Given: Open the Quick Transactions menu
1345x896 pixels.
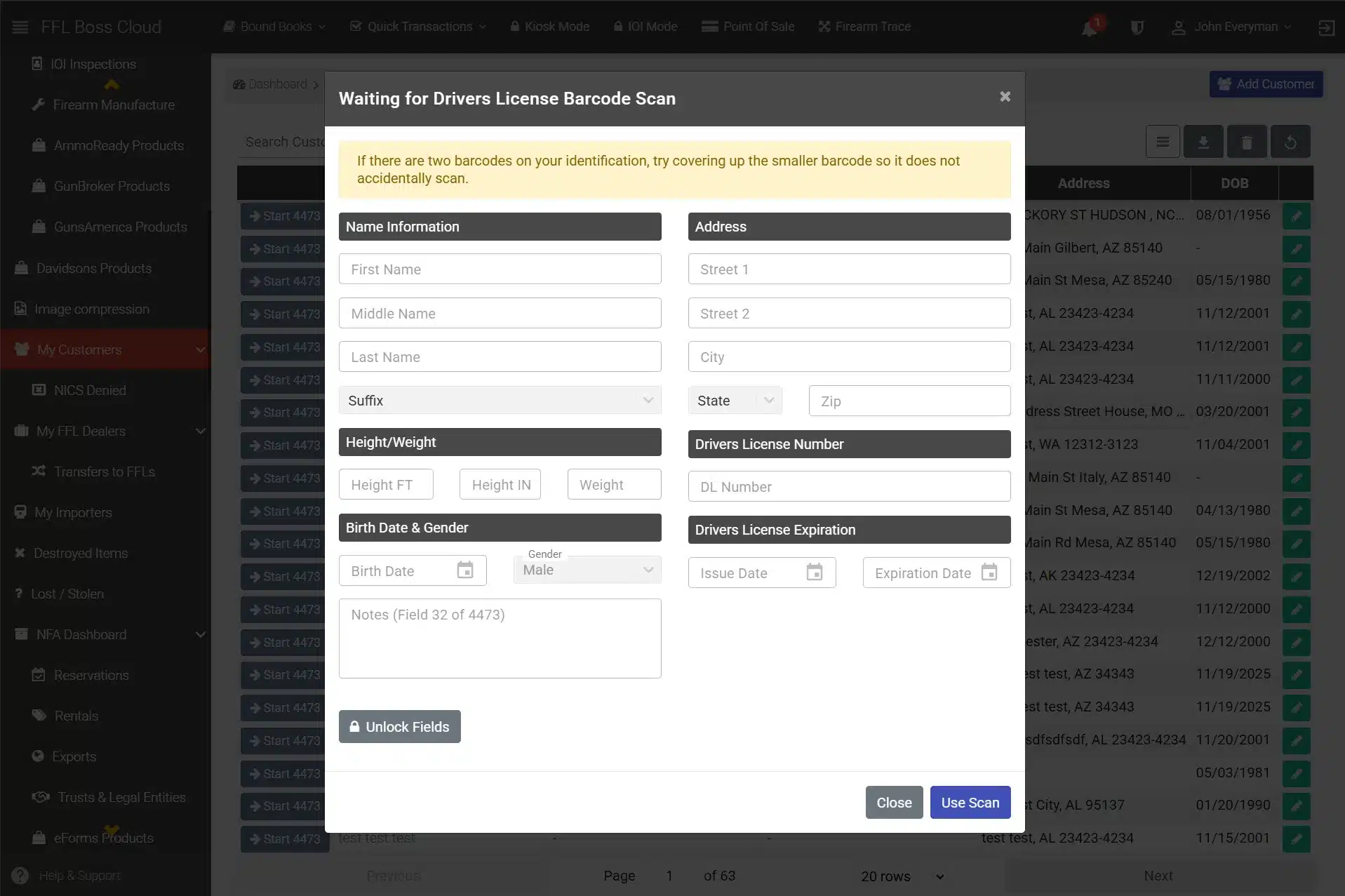Looking at the screenshot, I should click(x=418, y=27).
